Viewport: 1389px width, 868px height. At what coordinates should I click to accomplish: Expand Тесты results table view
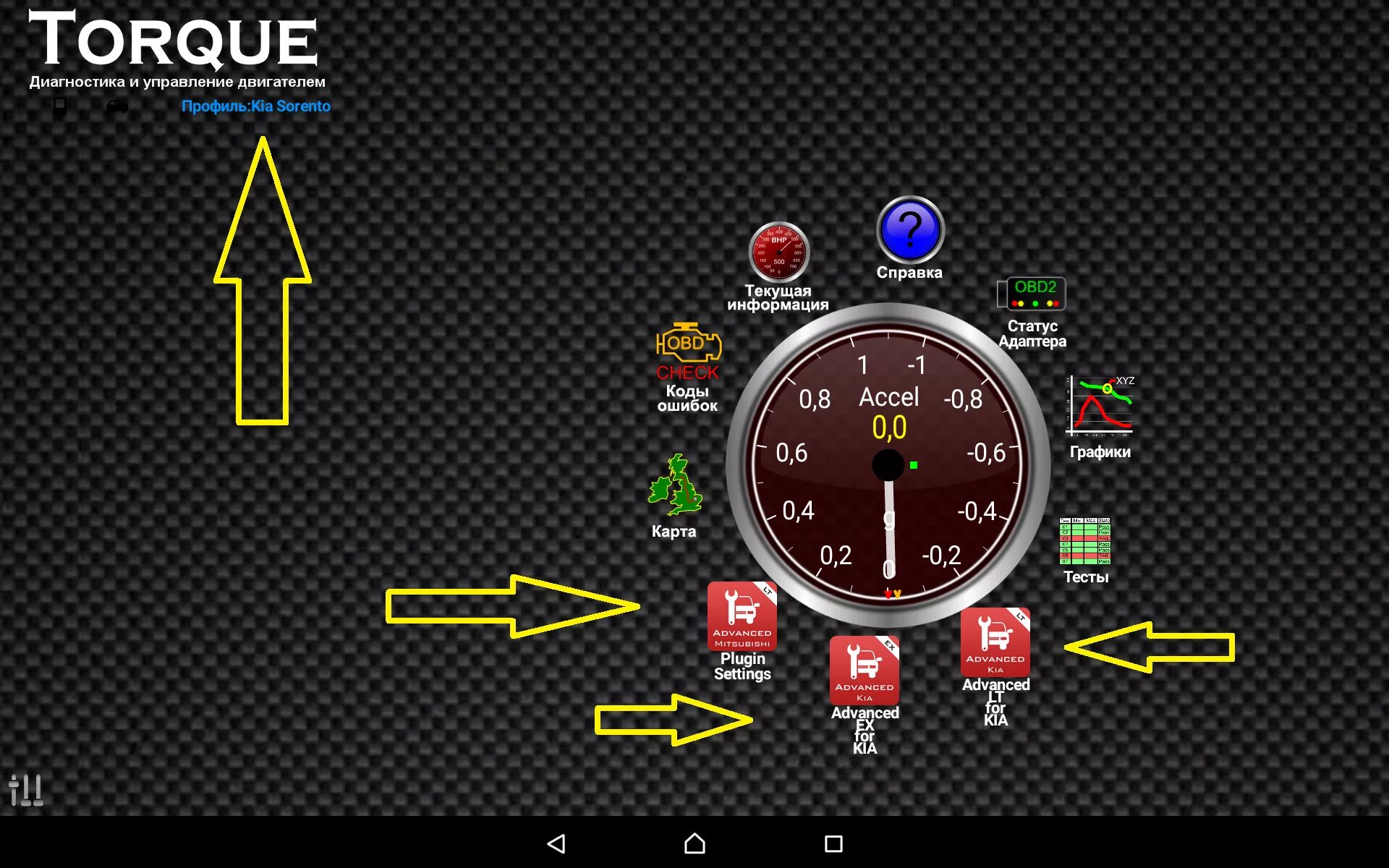tap(1085, 542)
